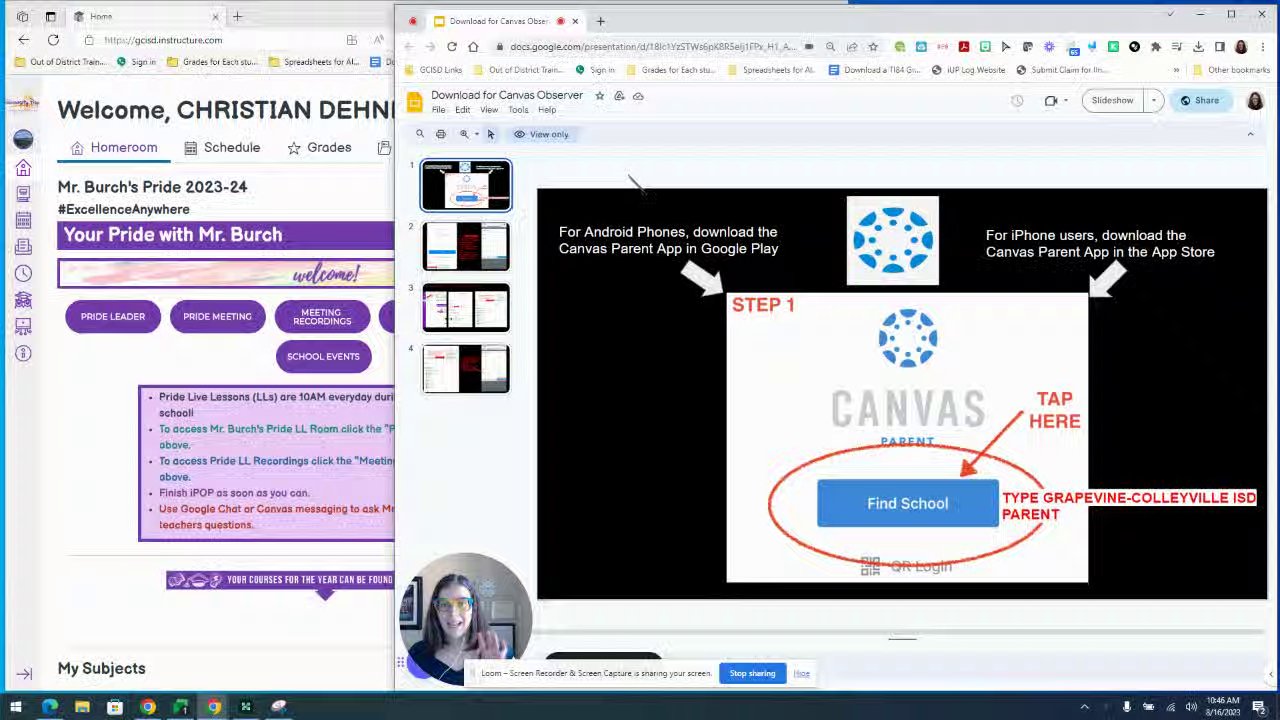Viewport: 1280px width, 720px height.
Task: Open the Chrome extensions puzzle icon
Action: pyautogui.click(x=1156, y=47)
